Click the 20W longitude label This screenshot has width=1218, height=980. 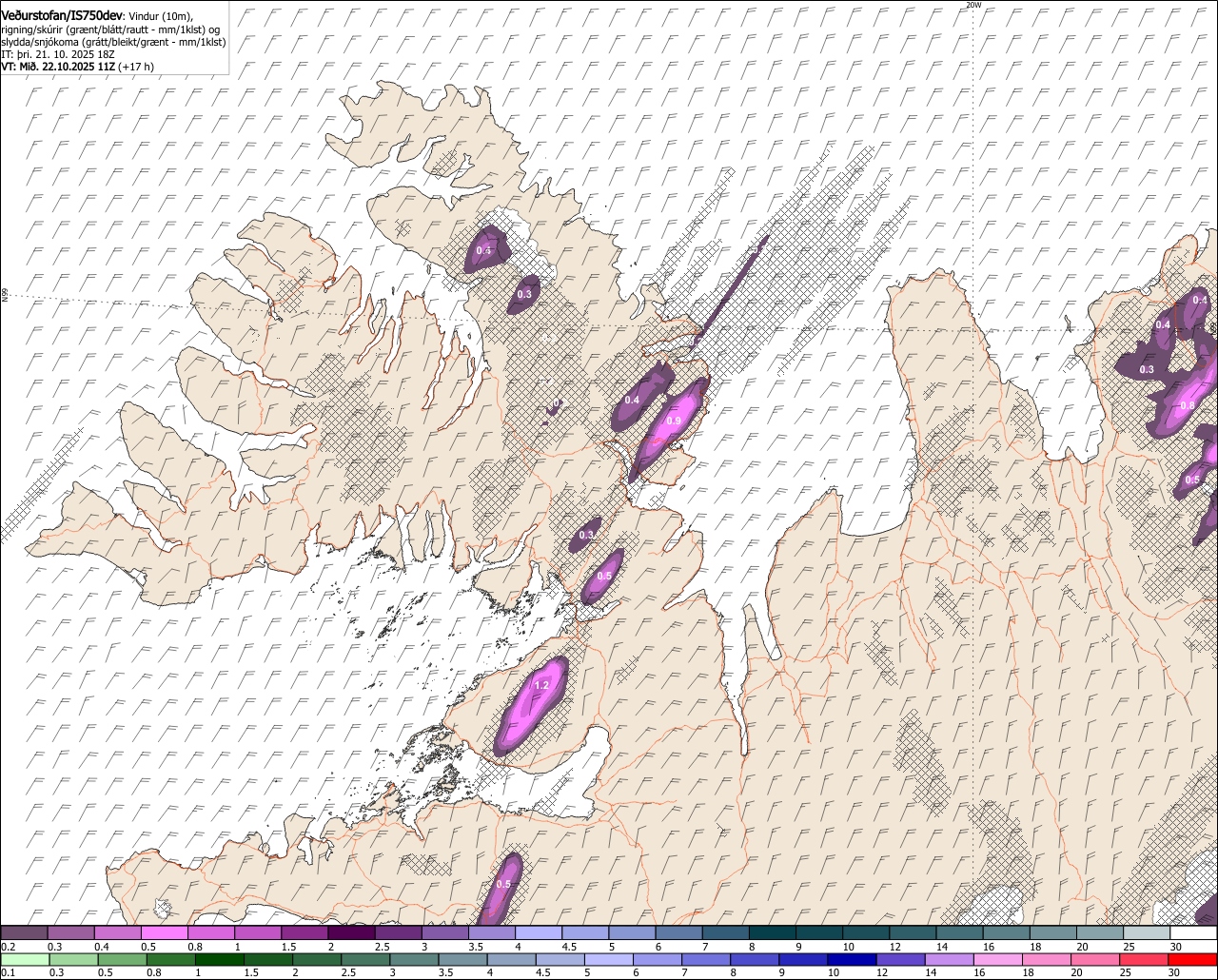(x=972, y=5)
